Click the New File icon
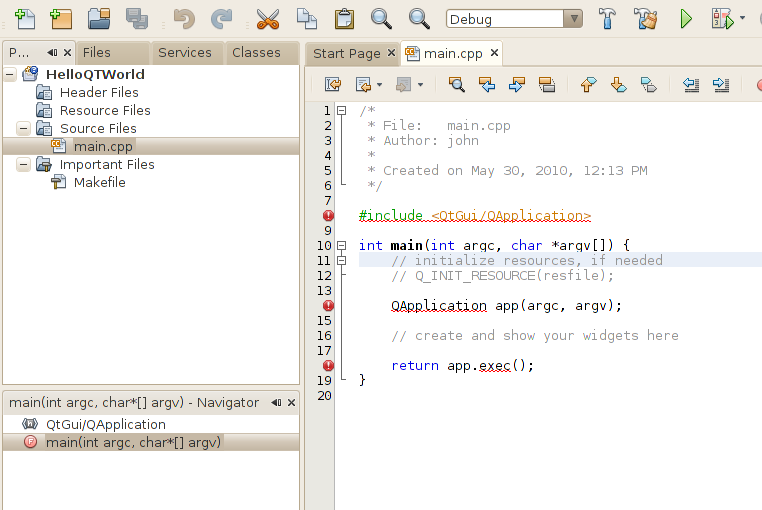Screen dimensions: 762x510 [25, 18]
